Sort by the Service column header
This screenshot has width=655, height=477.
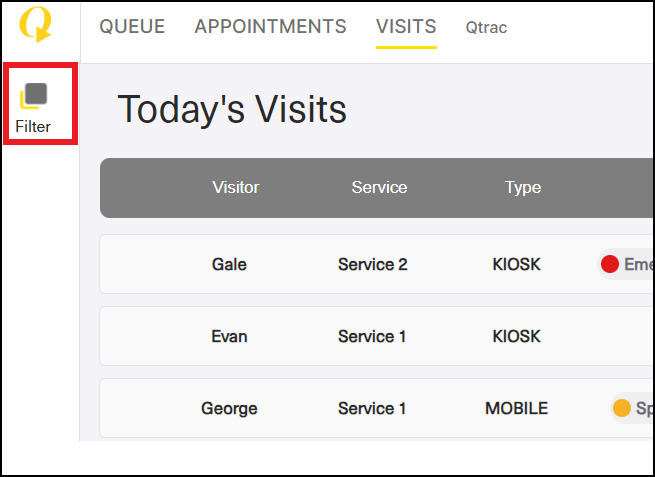pyautogui.click(x=379, y=188)
